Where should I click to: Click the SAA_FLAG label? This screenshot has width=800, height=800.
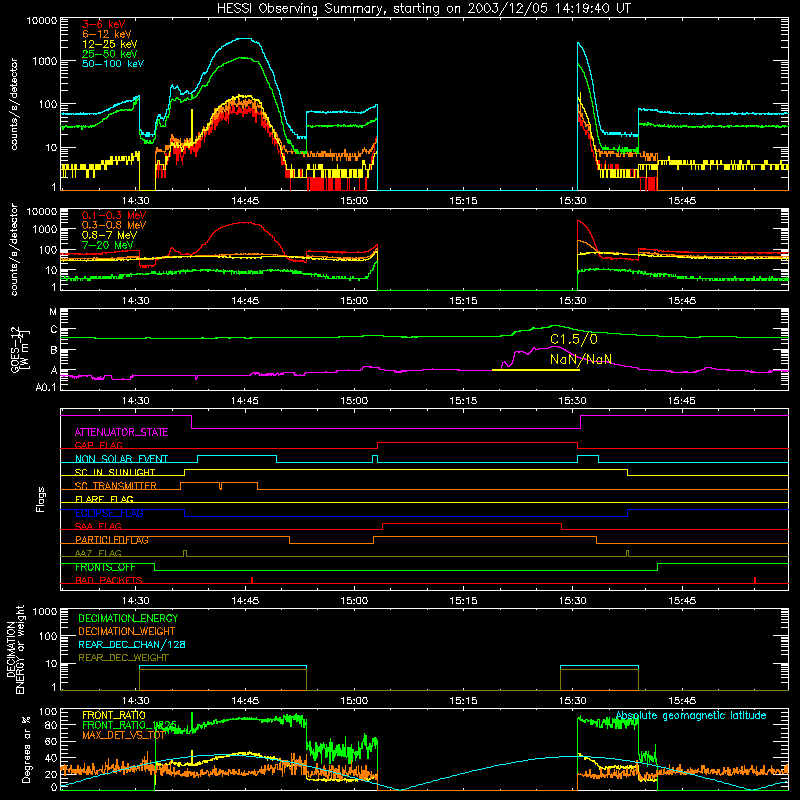pyautogui.click(x=98, y=526)
